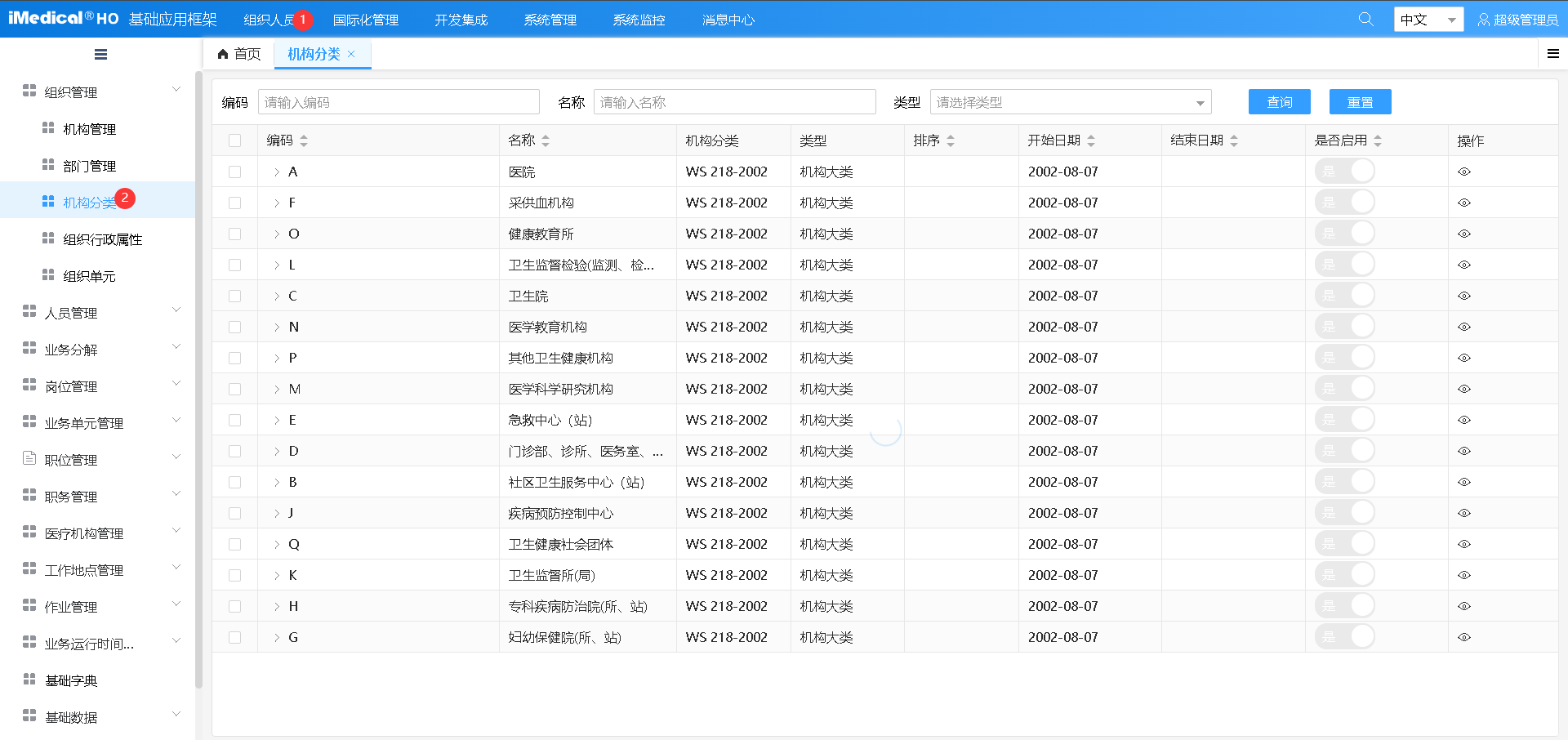Toggle 是否启用 switch for 采供血机构

1344,203
